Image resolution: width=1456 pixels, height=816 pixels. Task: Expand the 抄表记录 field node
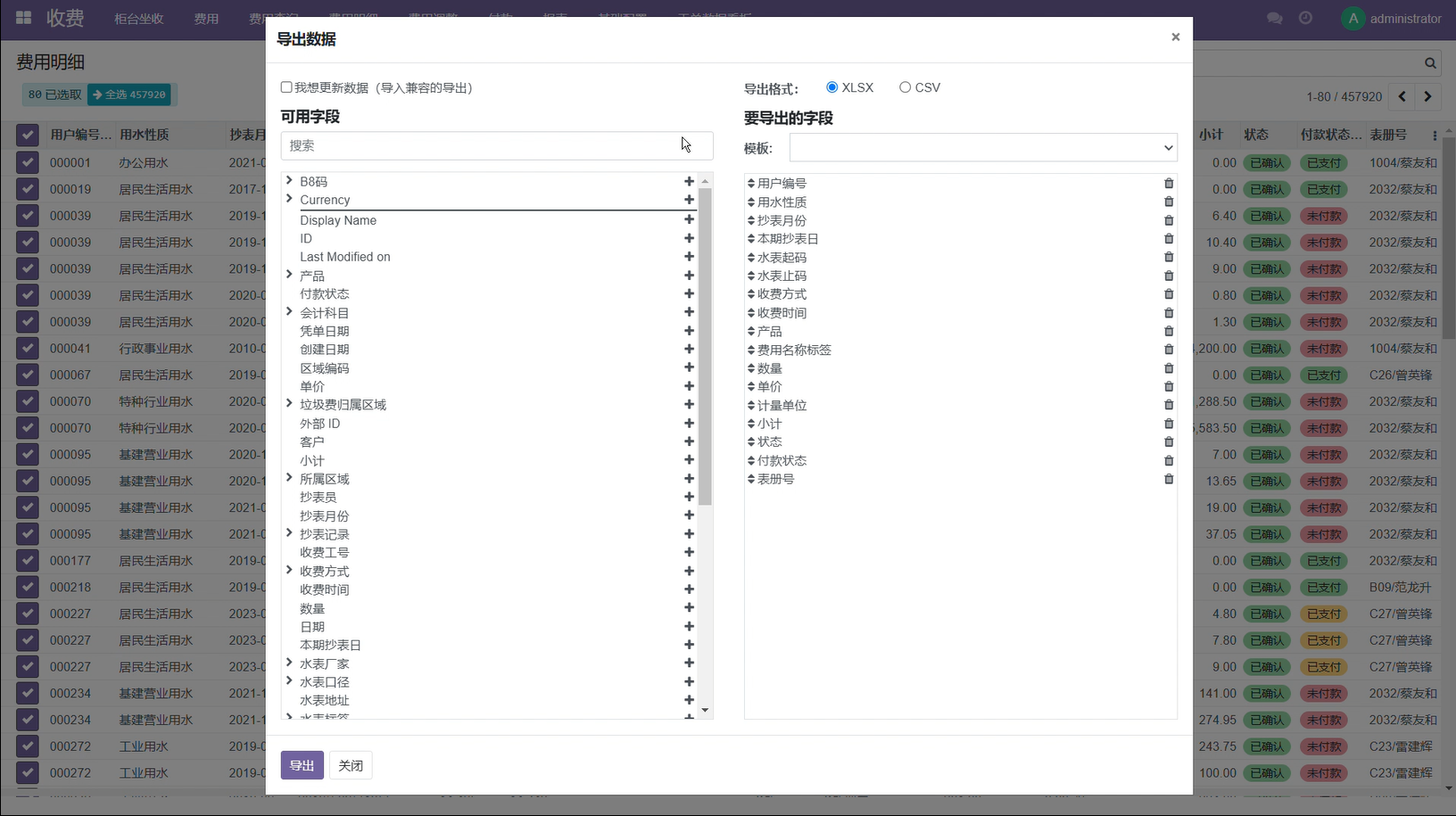289,533
